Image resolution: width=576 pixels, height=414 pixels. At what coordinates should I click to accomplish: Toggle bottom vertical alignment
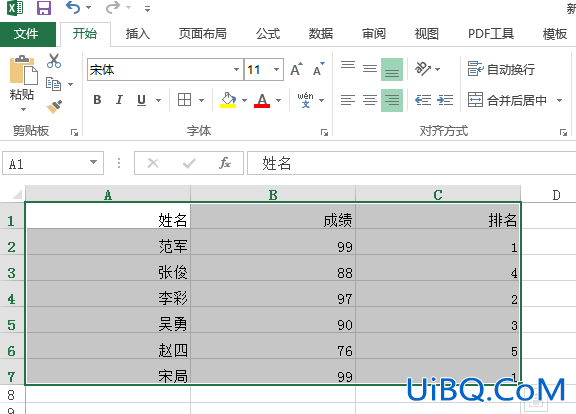(x=392, y=69)
